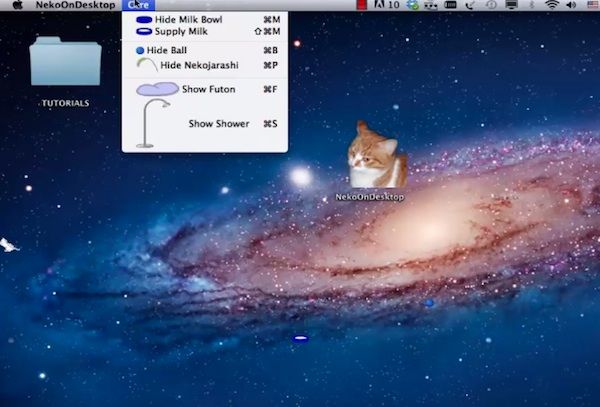
Task: Close the open Care menu
Action: (x=139, y=5)
